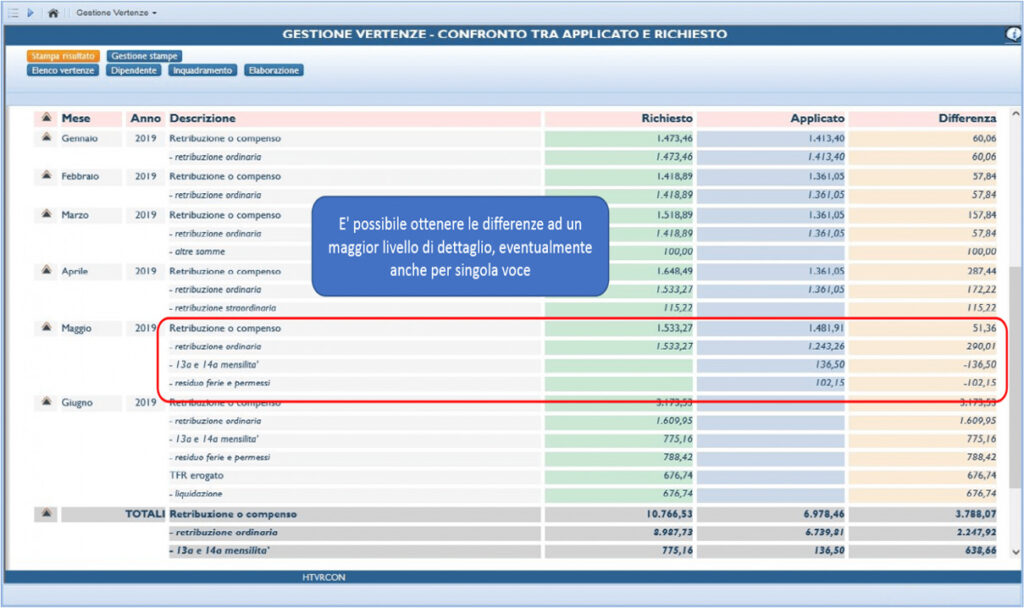Image resolution: width=1024 pixels, height=608 pixels.
Task: Collapse the Marzo 2019 row
Action: coord(46,214)
